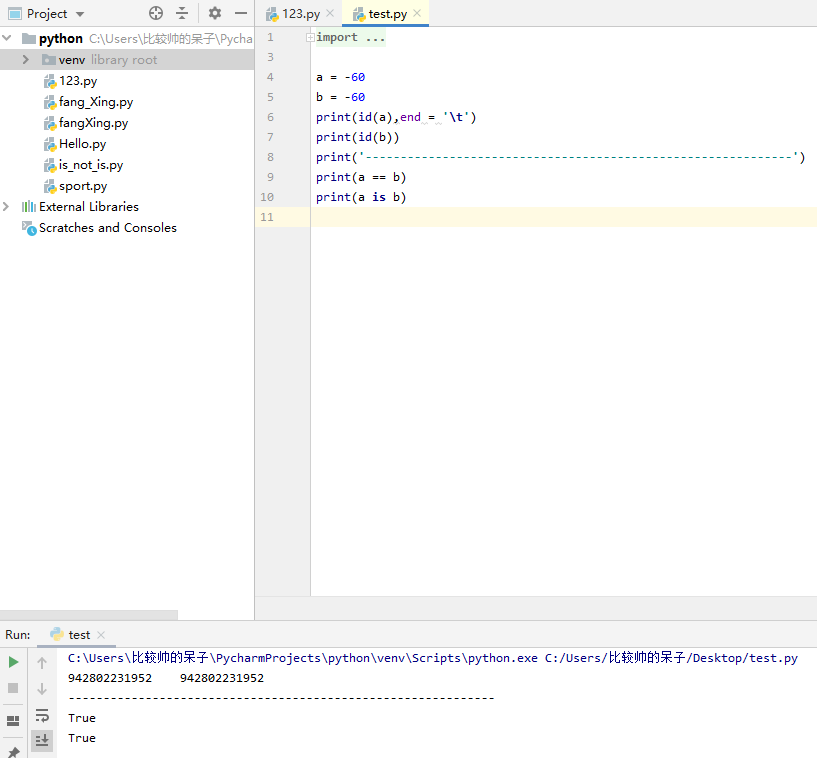Image resolution: width=817 pixels, height=758 pixels.
Task: Switch to the 123.py editor tab
Action: point(300,14)
